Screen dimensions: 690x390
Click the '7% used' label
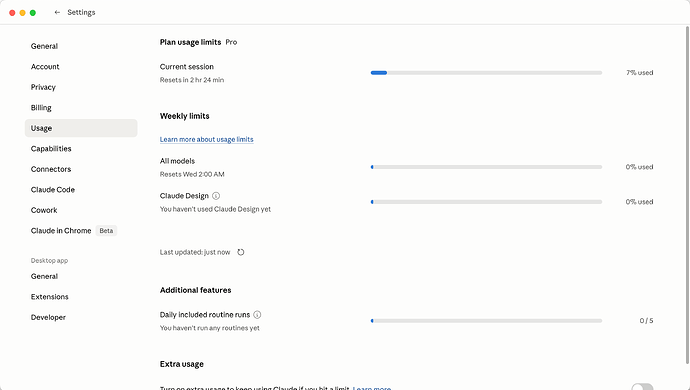tap(639, 73)
